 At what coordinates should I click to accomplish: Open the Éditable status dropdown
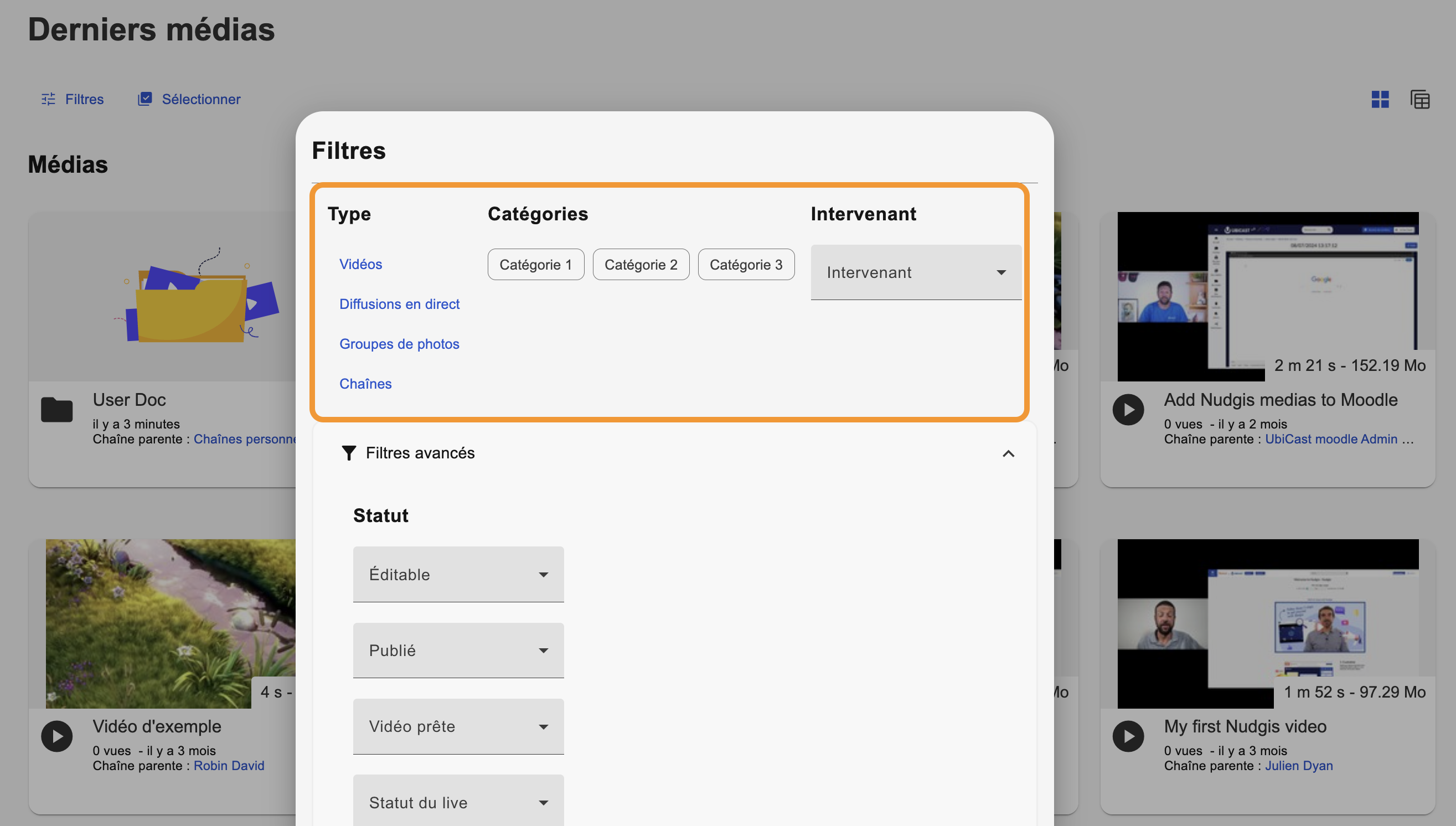tap(458, 574)
